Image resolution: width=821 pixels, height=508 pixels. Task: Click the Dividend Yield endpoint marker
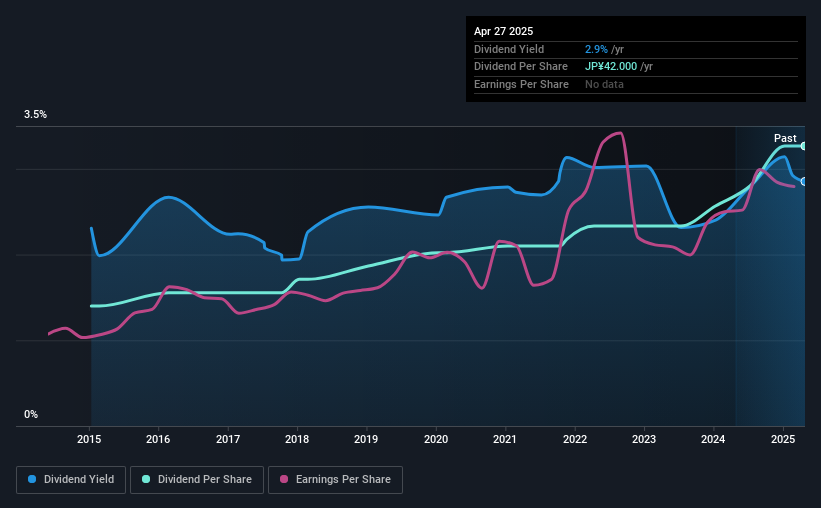[804, 182]
